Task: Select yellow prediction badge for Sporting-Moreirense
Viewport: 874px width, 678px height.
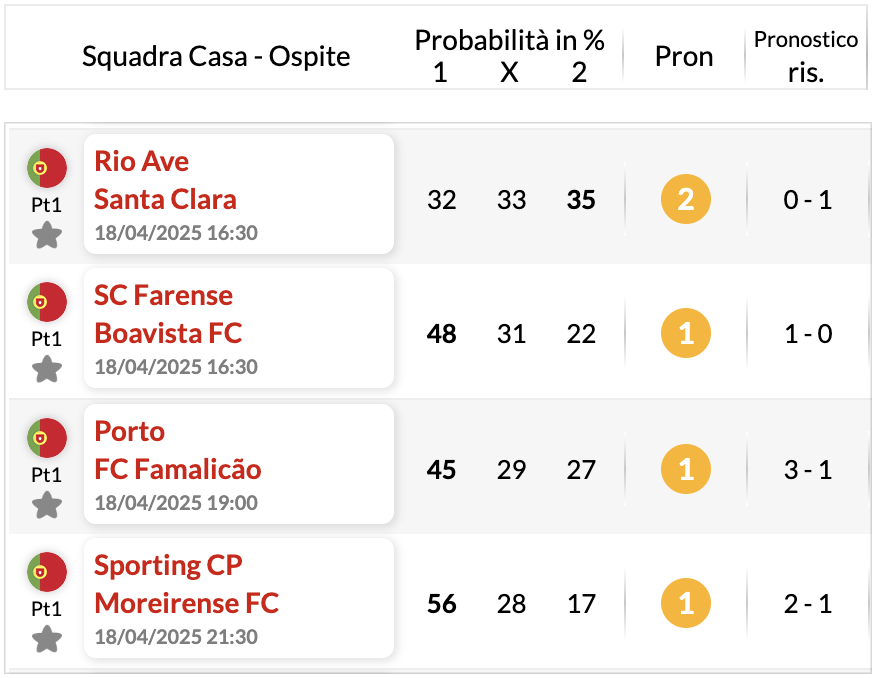Action: pyautogui.click(x=686, y=603)
